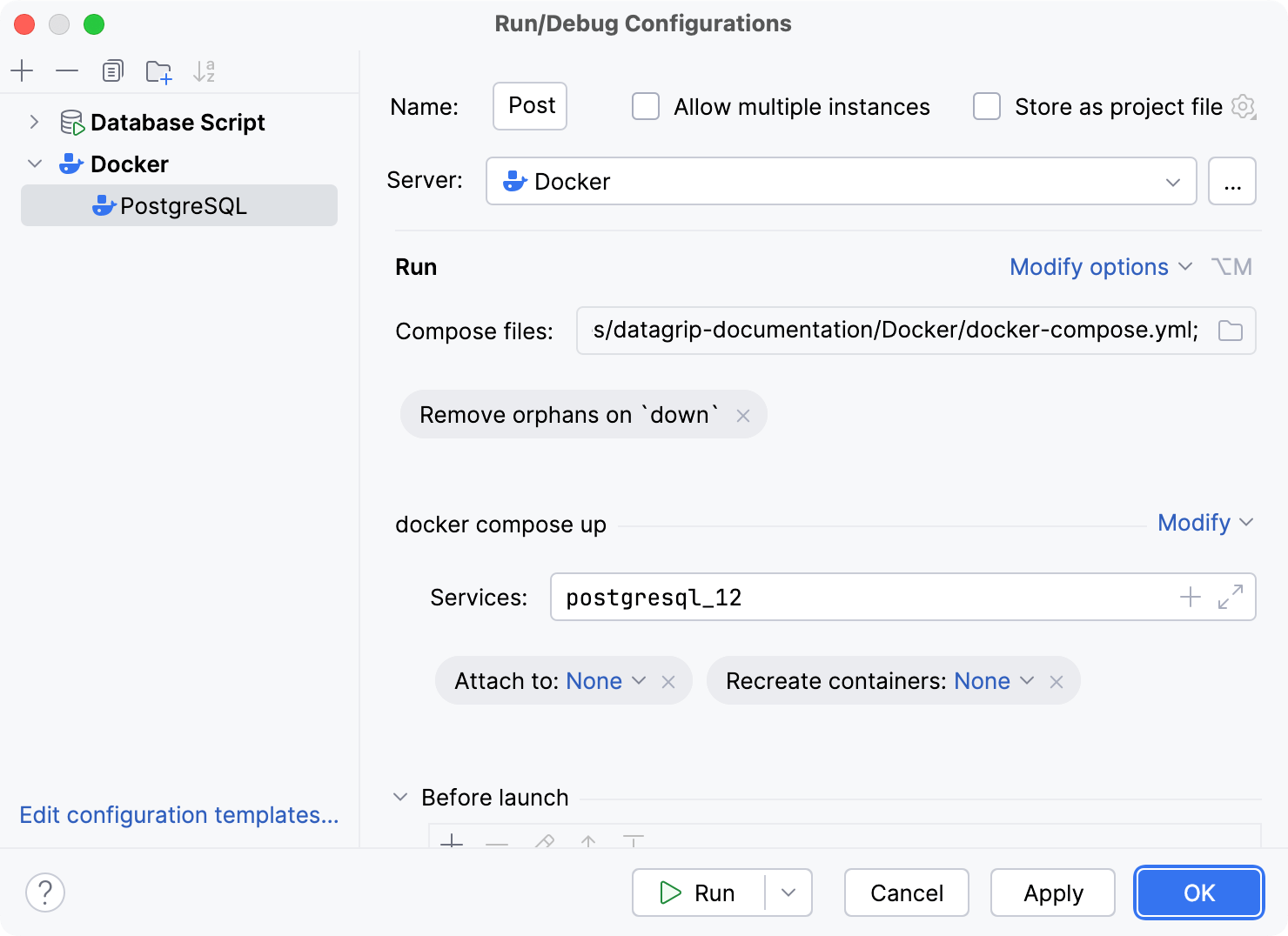1288x936 pixels.
Task: Copy the selected configuration
Action: pos(112,70)
